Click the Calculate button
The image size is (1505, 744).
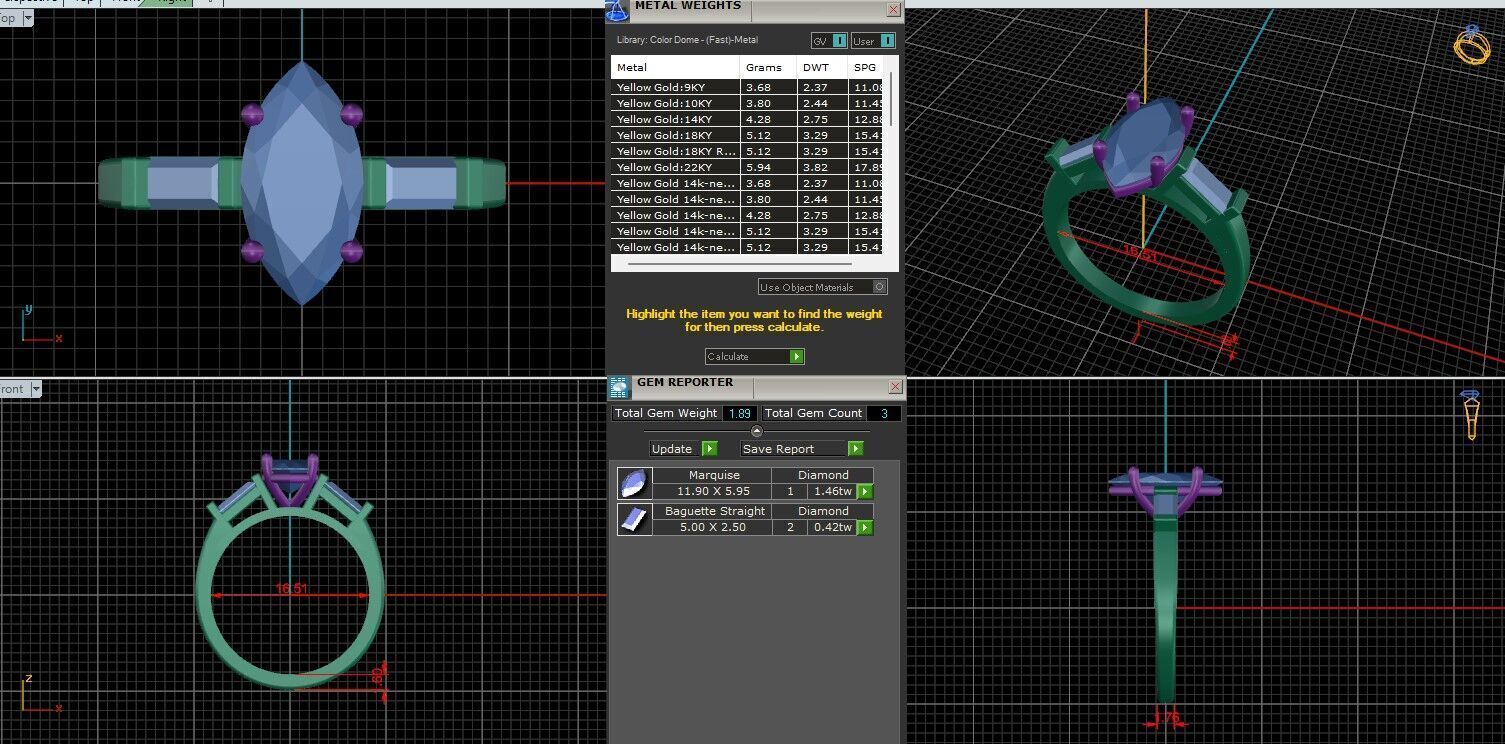[x=754, y=357]
